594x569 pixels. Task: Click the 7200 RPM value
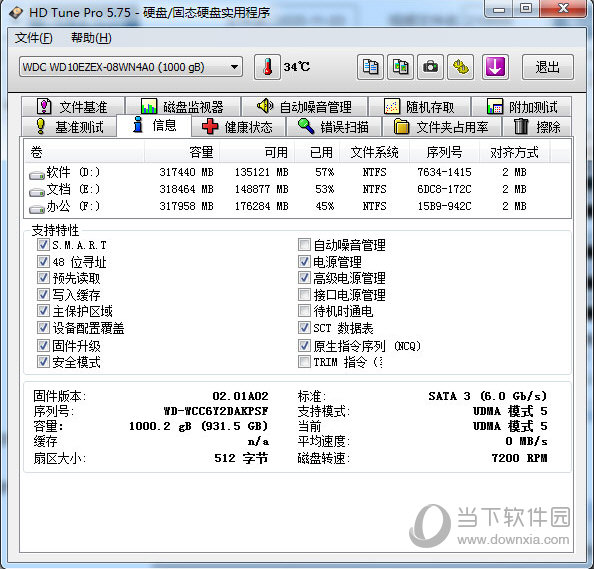point(519,458)
